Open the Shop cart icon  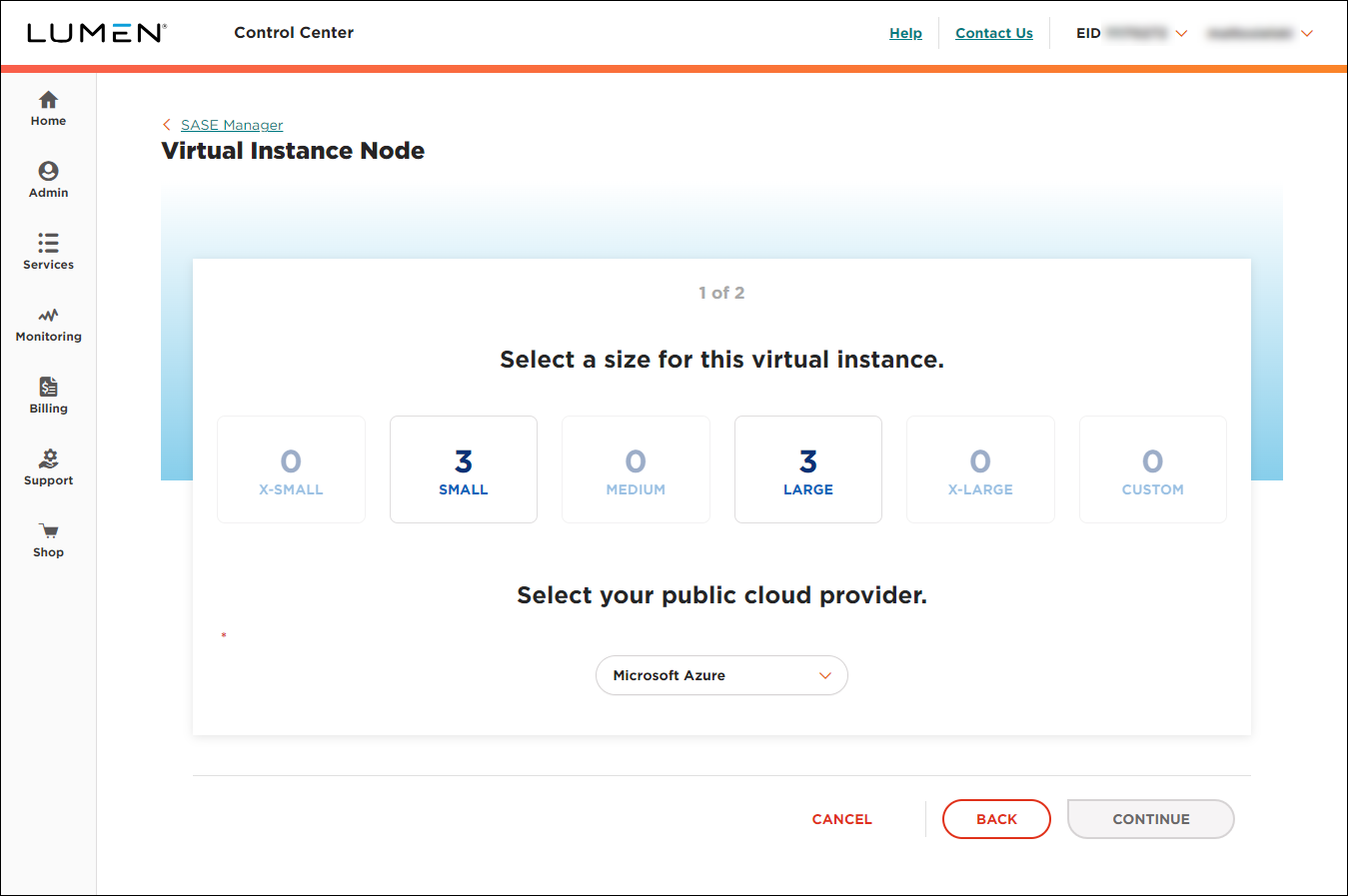coord(48,530)
